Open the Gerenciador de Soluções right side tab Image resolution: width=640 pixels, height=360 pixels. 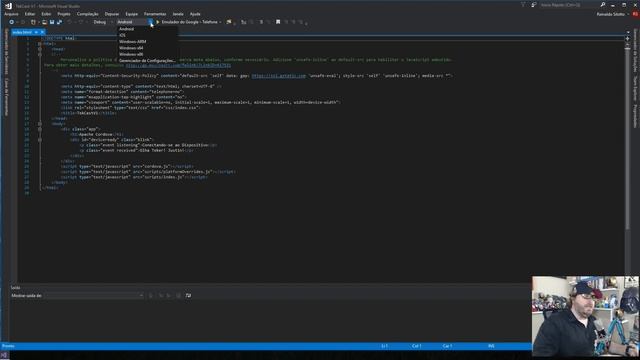click(635, 51)
